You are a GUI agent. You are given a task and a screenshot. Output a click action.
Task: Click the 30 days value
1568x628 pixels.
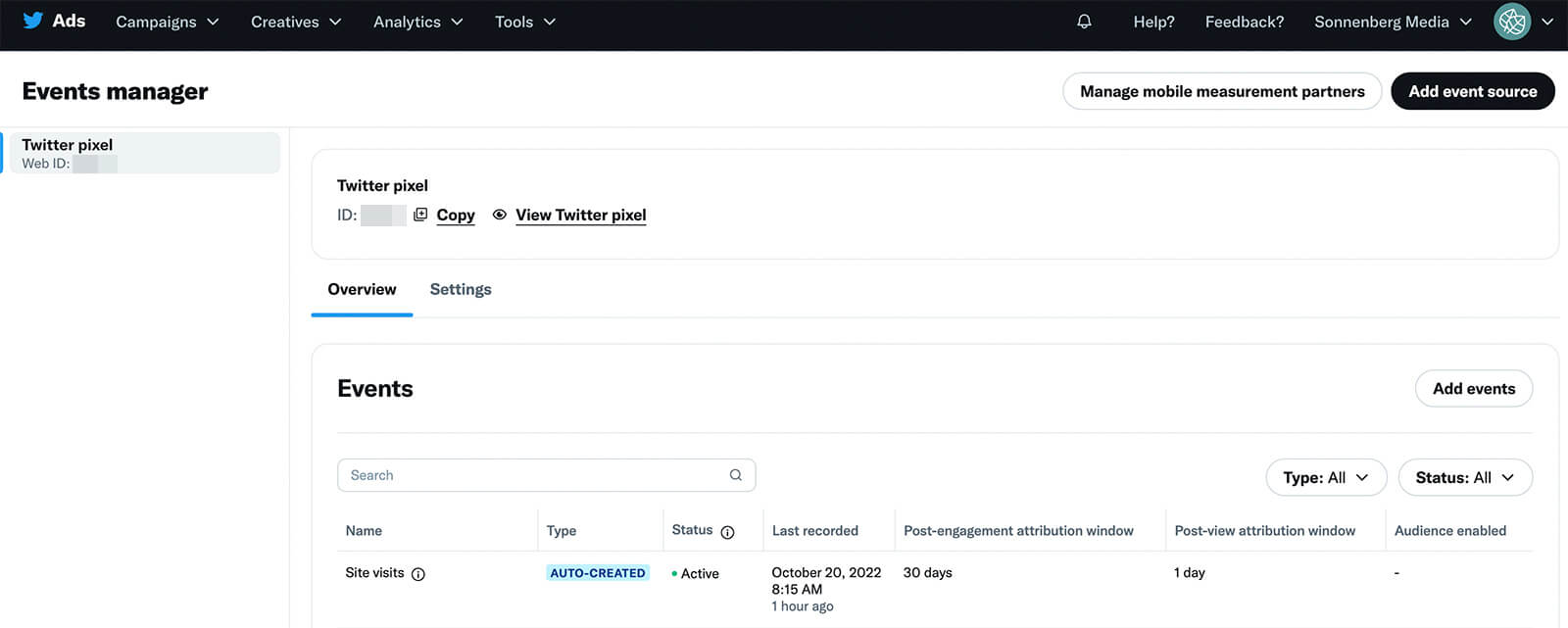927,573
